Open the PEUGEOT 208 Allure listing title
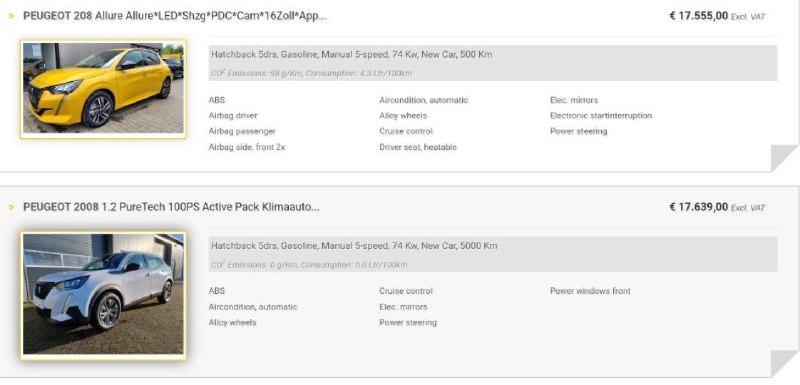Viewport: 800px width, 385px height. [175, 16]
